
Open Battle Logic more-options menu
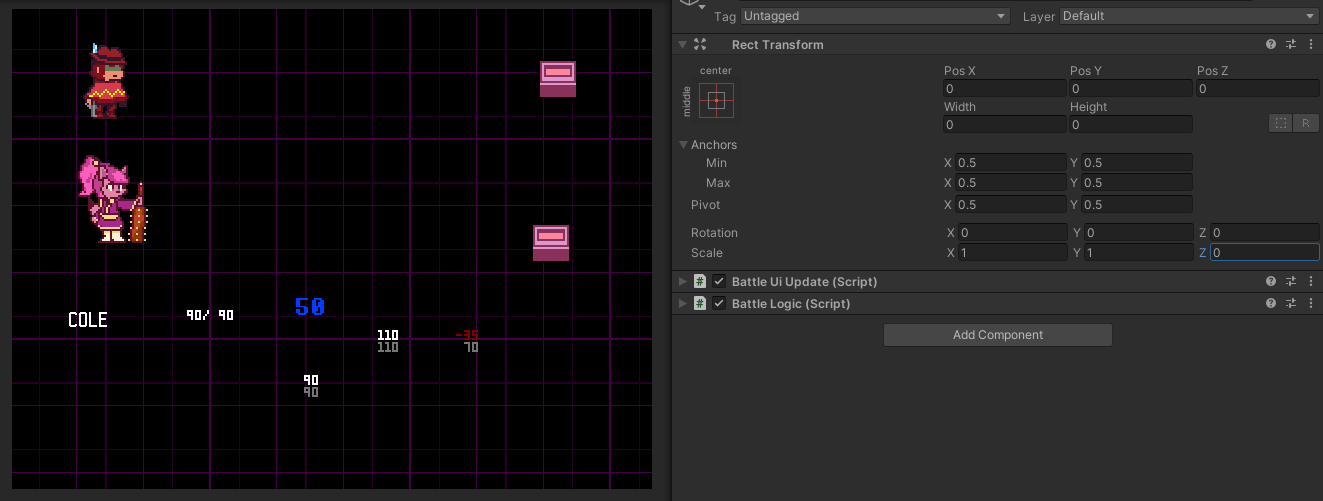(1310, 304)
